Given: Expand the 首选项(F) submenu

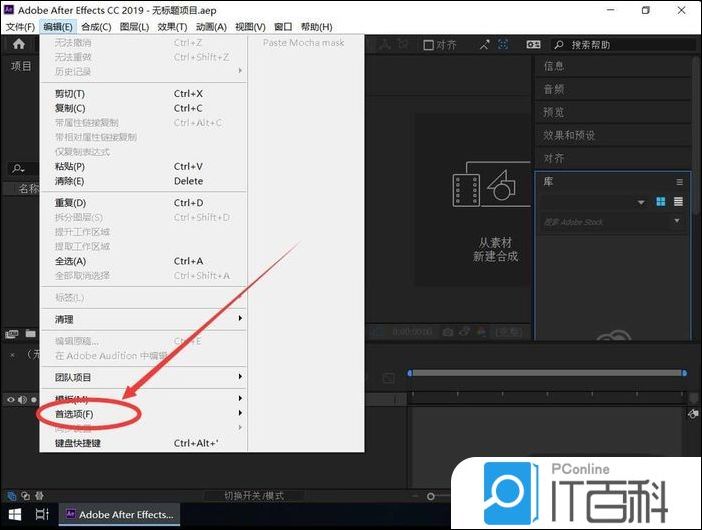Looking at the screenshot, I should point(74,414).
